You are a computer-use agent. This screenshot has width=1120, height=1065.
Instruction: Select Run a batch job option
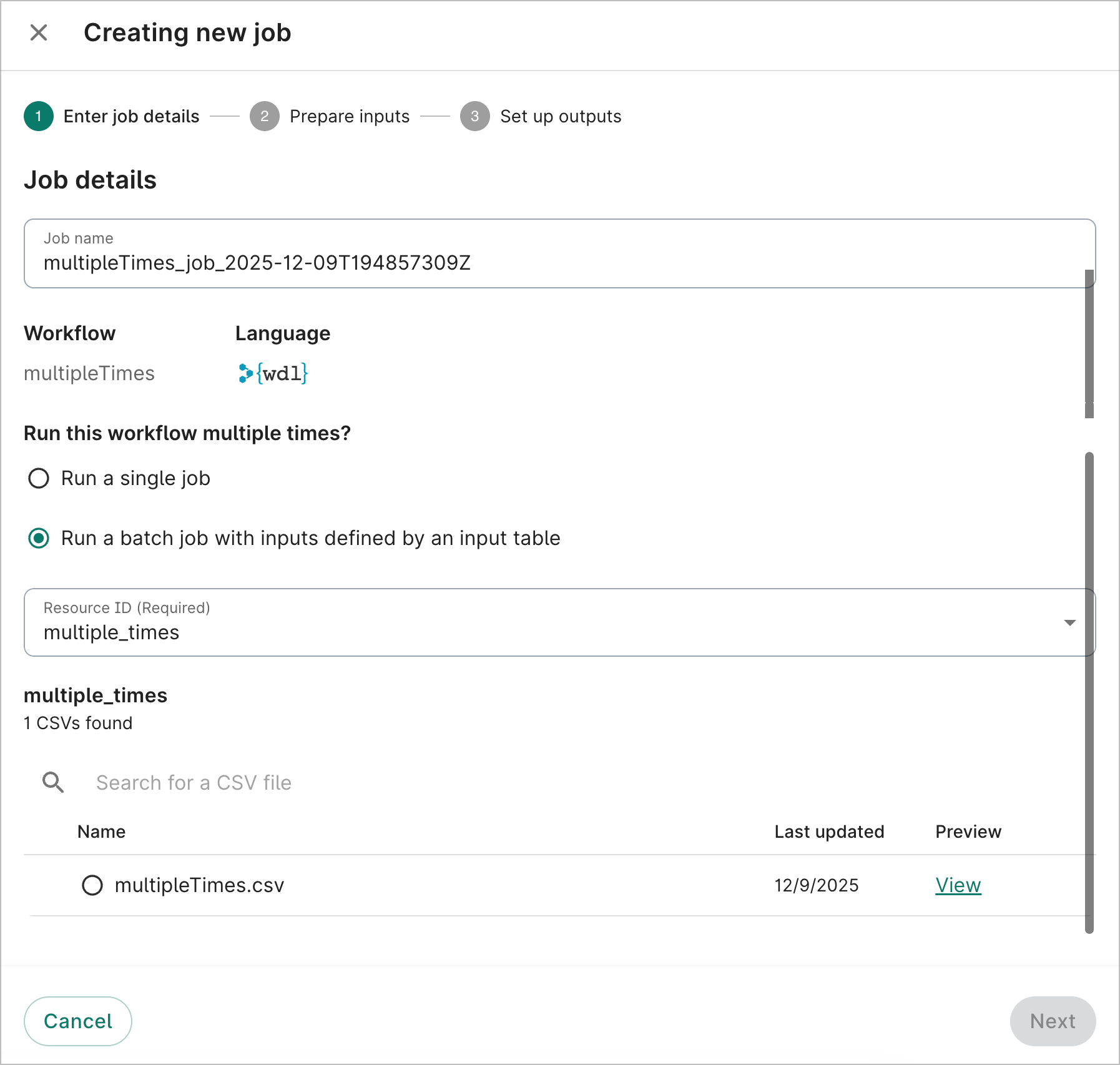click(39, 538)
